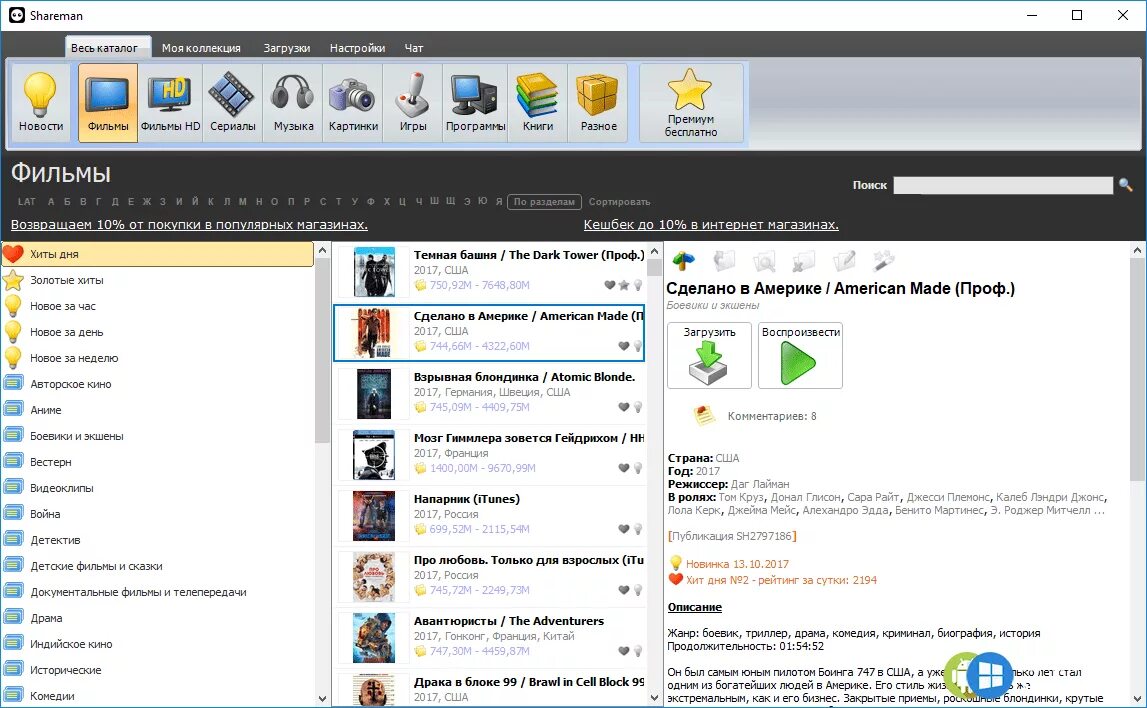Click inside the Поиск search field
This screenshot has width=1147, height=708.
tap(1003, 185)
